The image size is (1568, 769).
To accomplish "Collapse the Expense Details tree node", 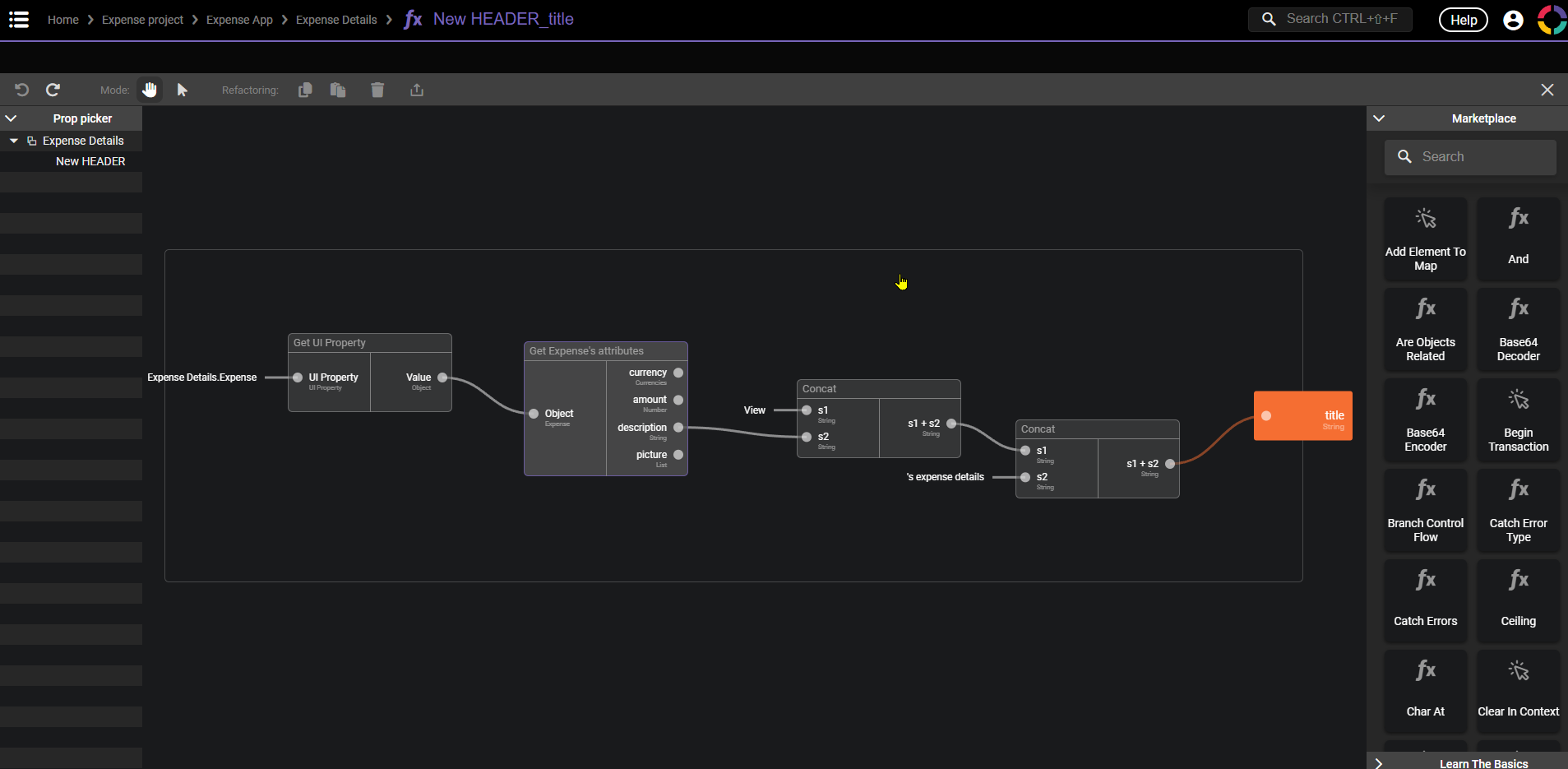I will click(x=14, y=141).
